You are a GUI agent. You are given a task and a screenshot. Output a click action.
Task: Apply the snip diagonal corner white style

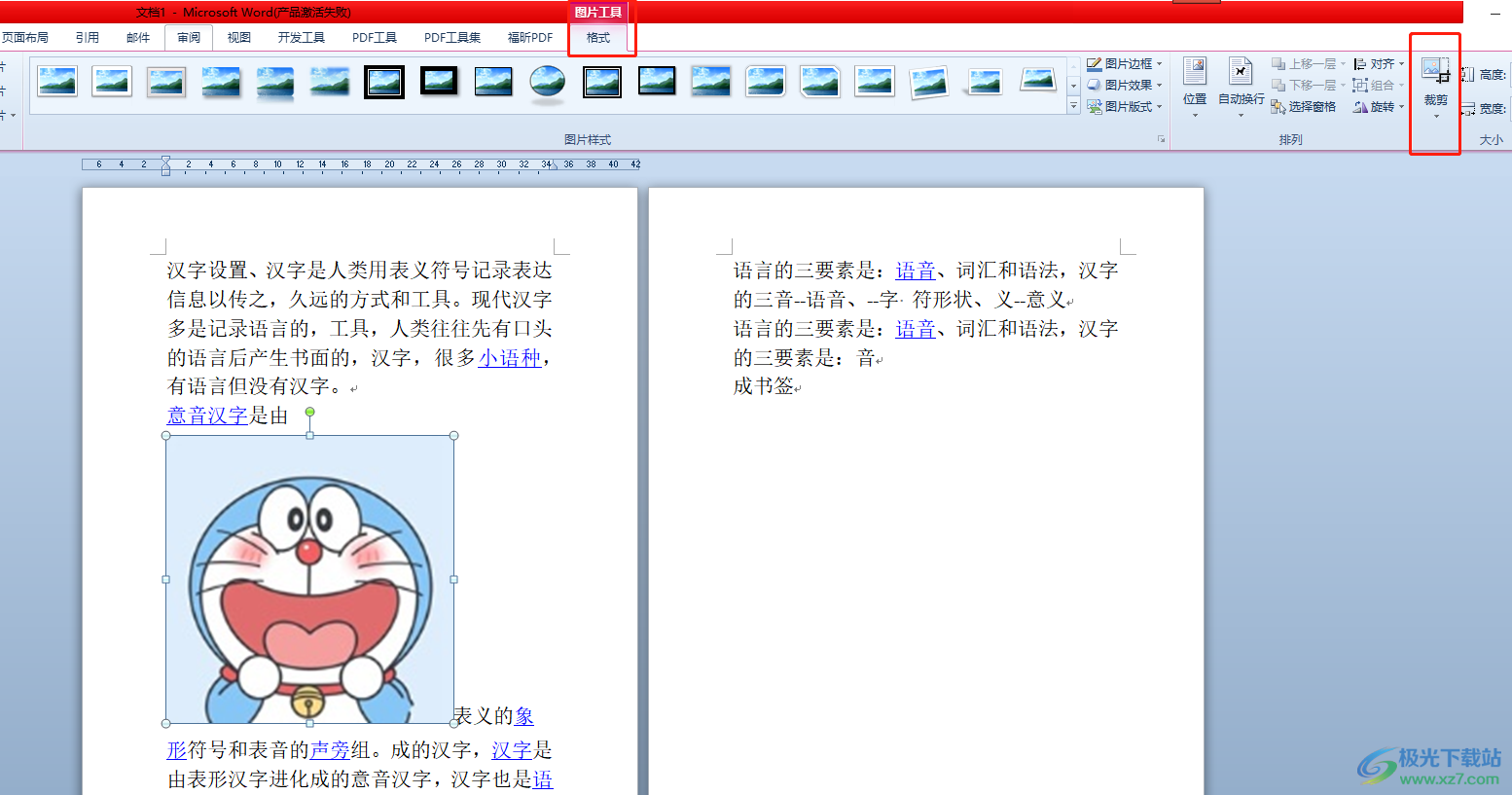click(x=820, y=82)
